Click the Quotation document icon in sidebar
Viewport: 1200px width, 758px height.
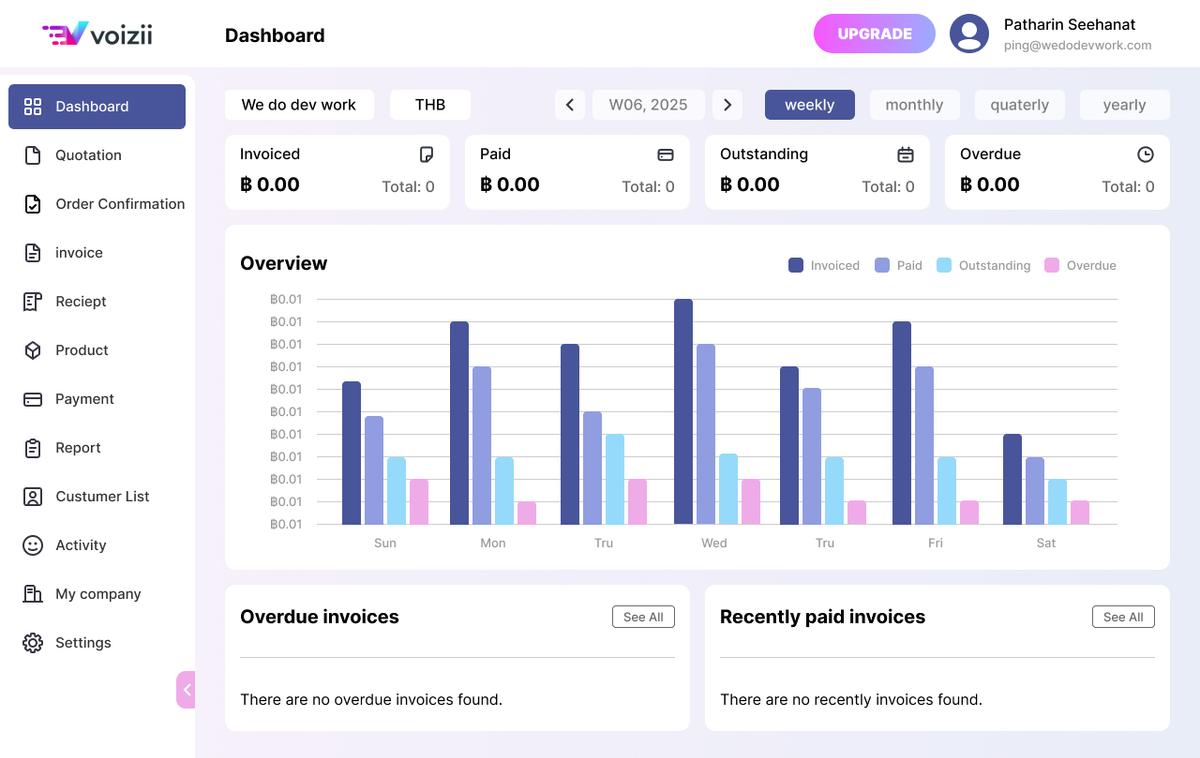point(33,155)
